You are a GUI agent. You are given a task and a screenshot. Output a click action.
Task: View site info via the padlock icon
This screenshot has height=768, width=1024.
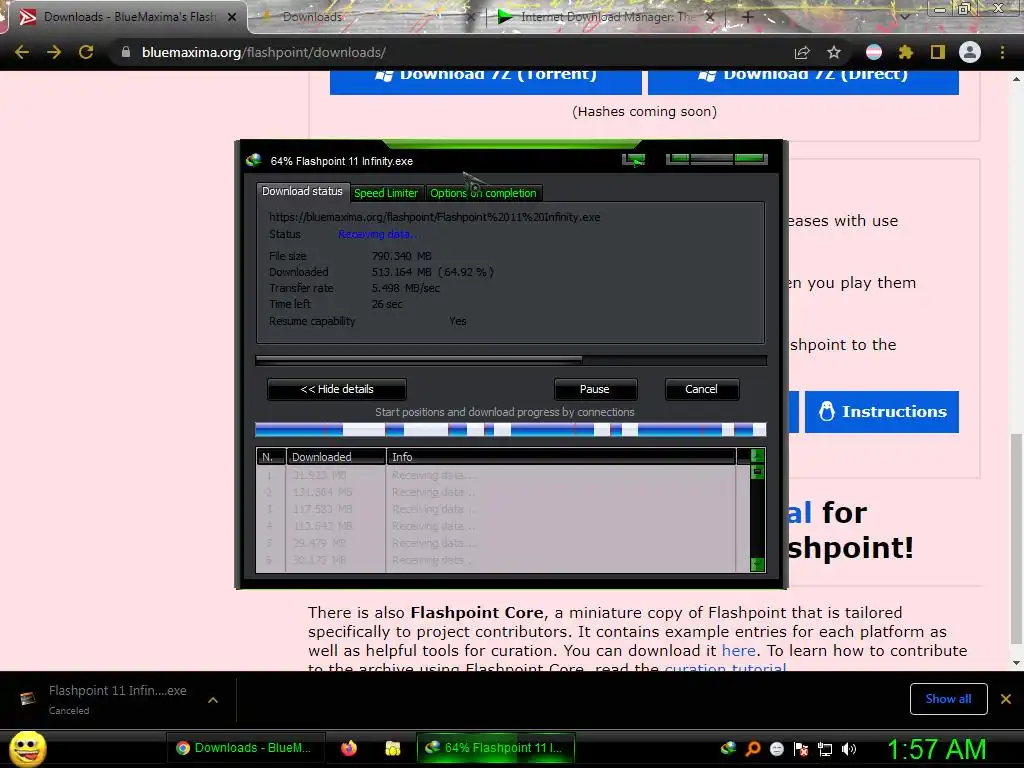tap(125, 52)
